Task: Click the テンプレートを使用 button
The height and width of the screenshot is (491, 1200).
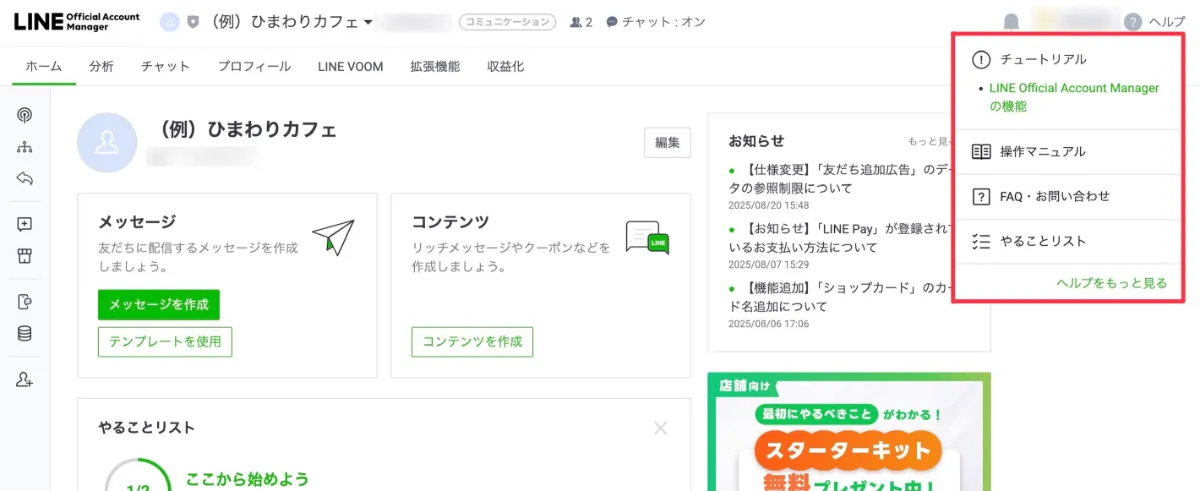Action: pyautogui.click(x=165, y=342)
